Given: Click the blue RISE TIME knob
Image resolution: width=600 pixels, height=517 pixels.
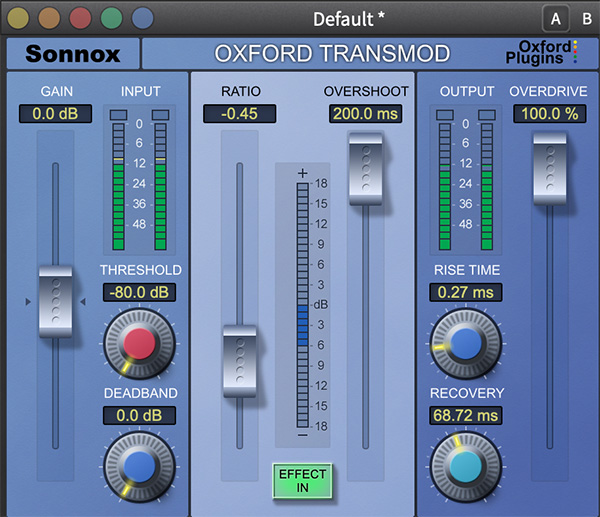Looking at the screenshot, I should (x=466, y=343).
